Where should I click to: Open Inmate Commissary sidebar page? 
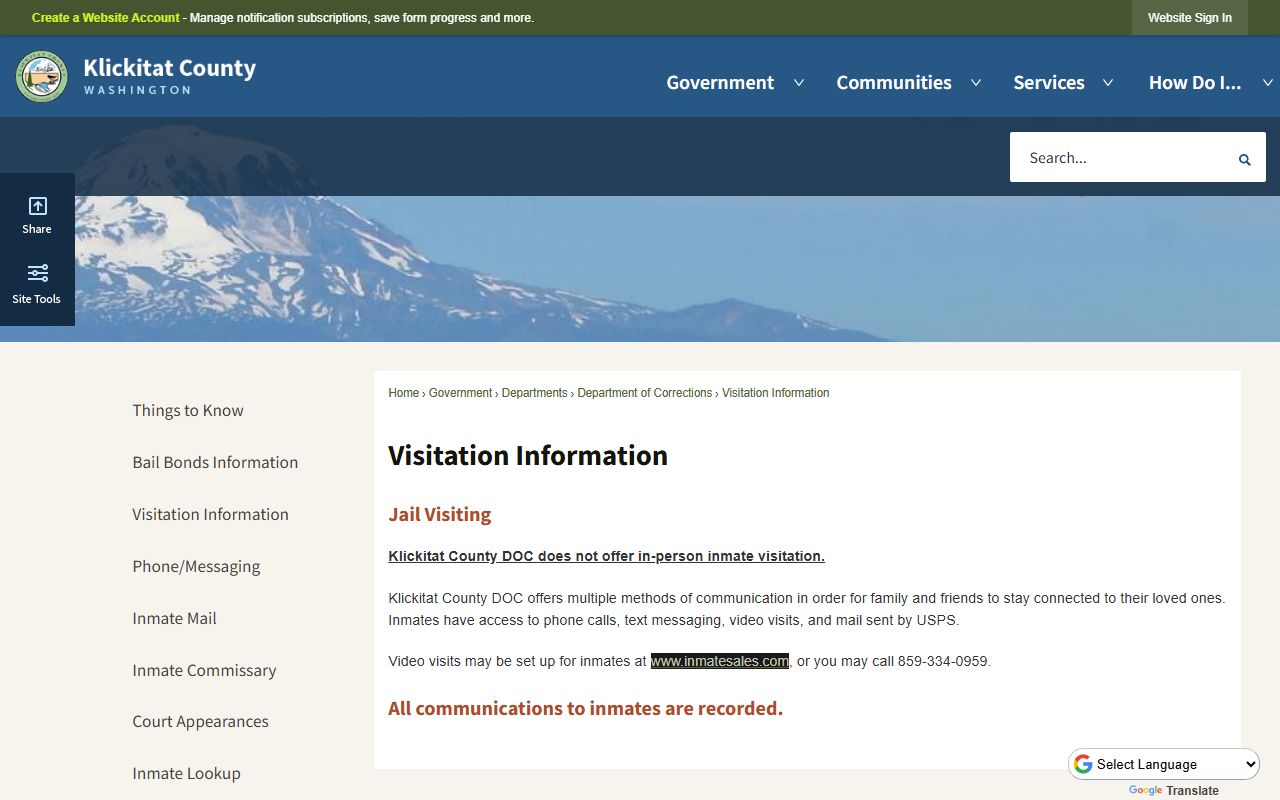click(x=204, y=670)
